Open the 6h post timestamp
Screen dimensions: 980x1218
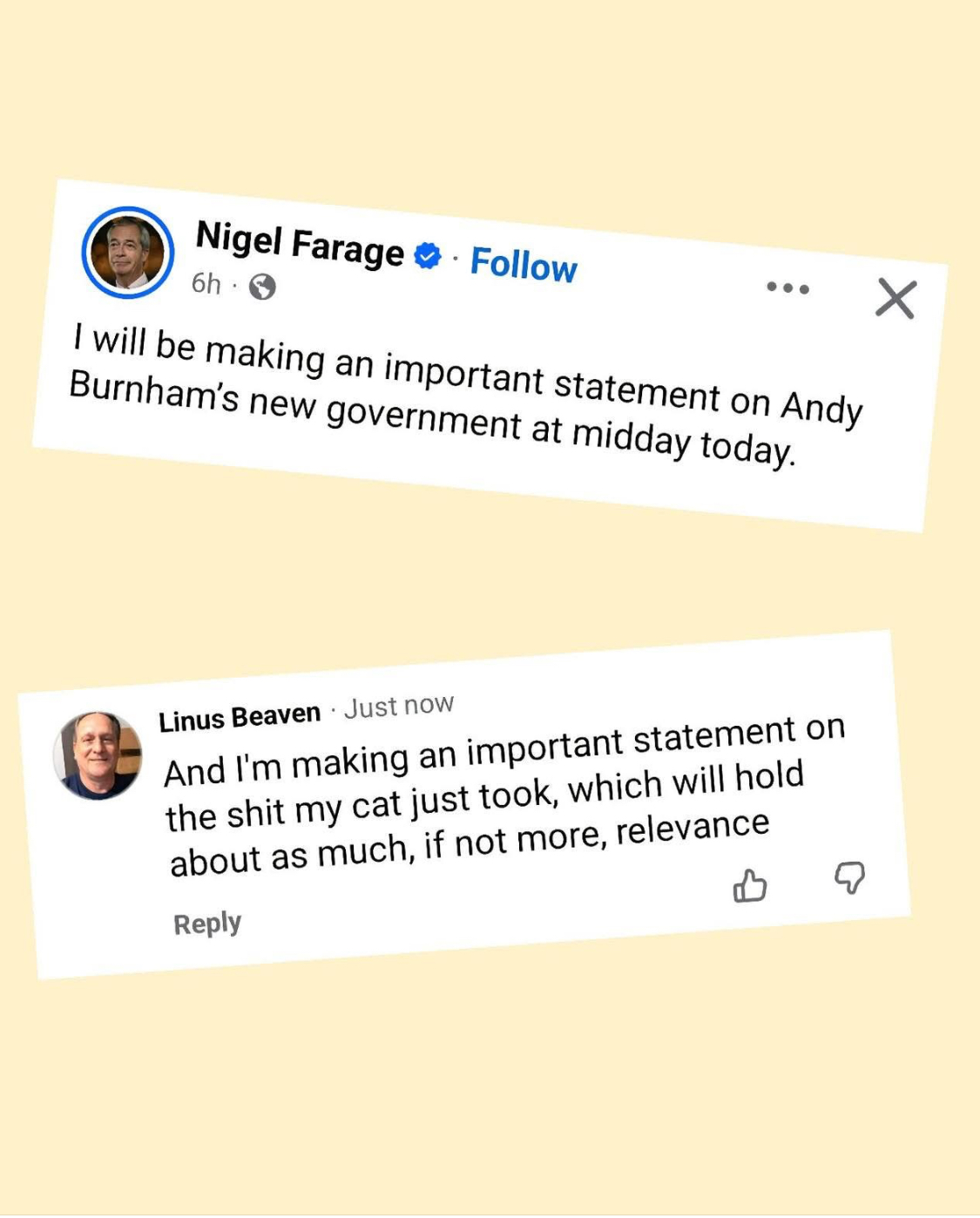coord(206,283)
